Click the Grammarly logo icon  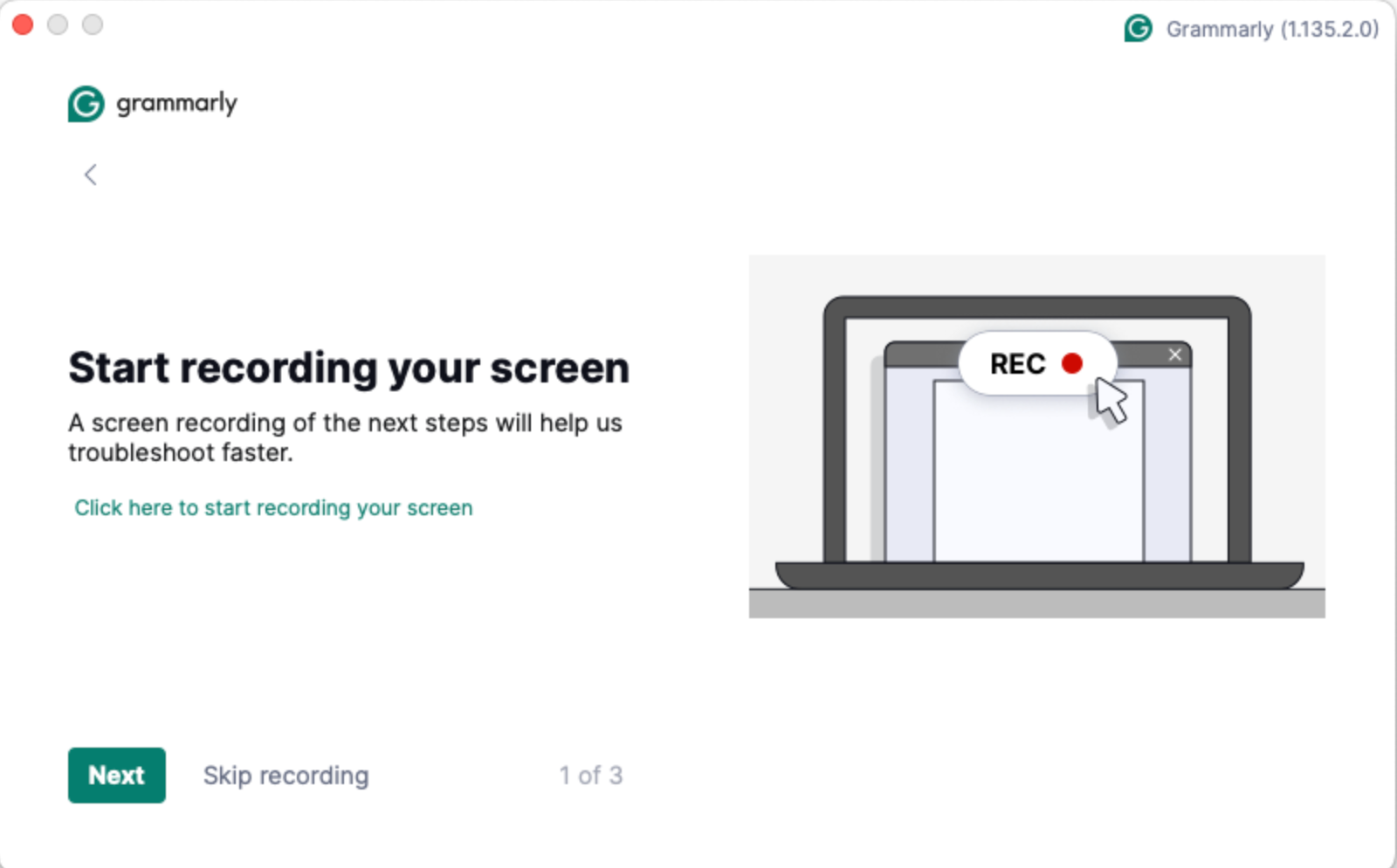(x=85, y=103)
